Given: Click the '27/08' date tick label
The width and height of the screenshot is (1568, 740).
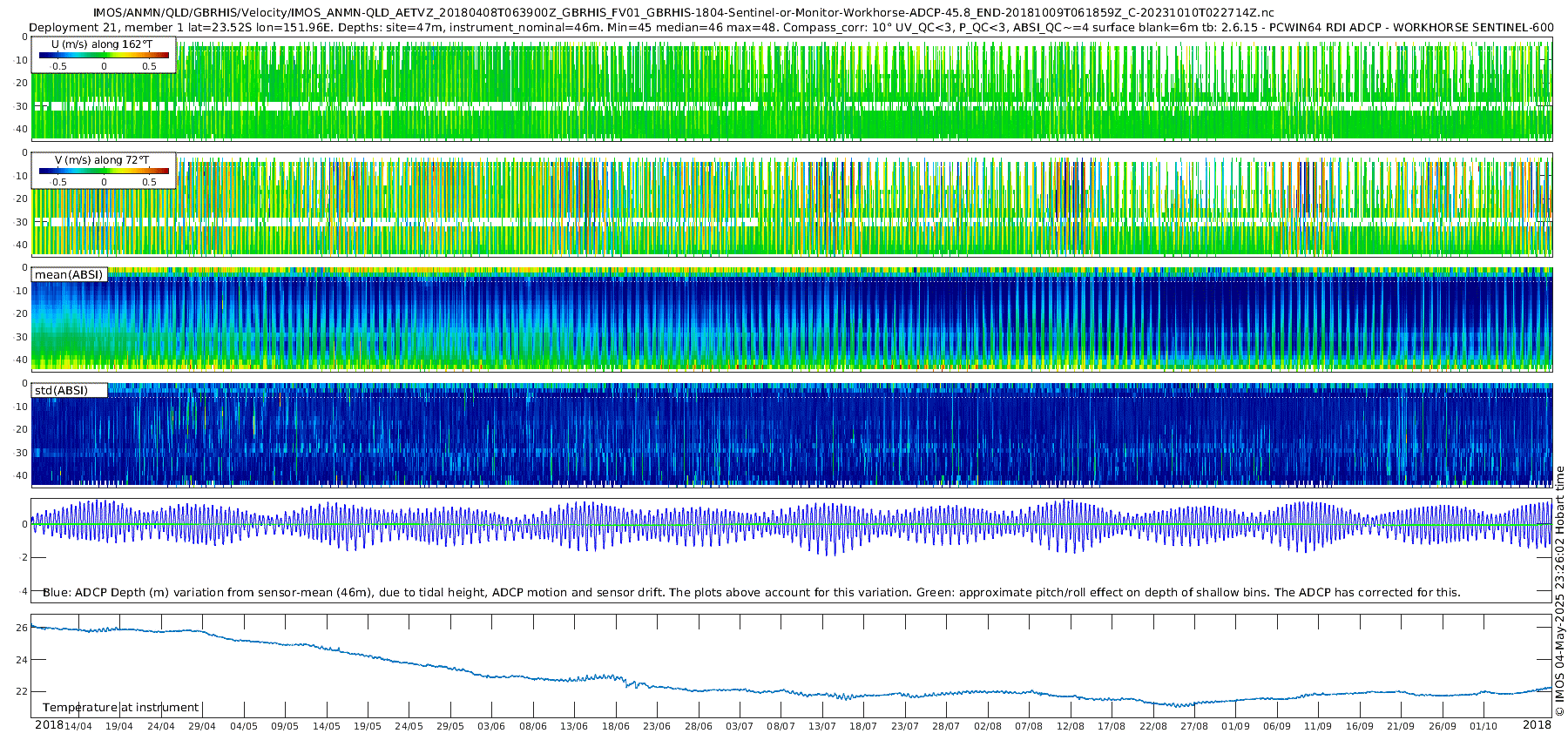Looking at the screenshot, I should tap(1194, 726).
